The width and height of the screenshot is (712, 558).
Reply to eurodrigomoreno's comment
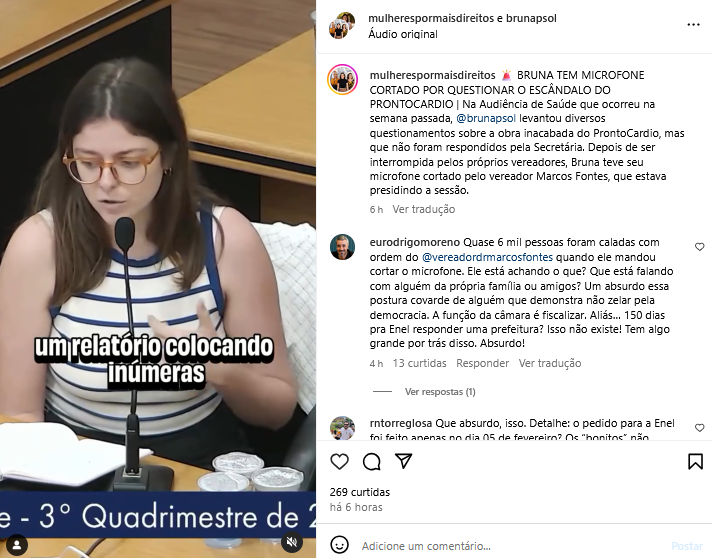tap(482, 363)
